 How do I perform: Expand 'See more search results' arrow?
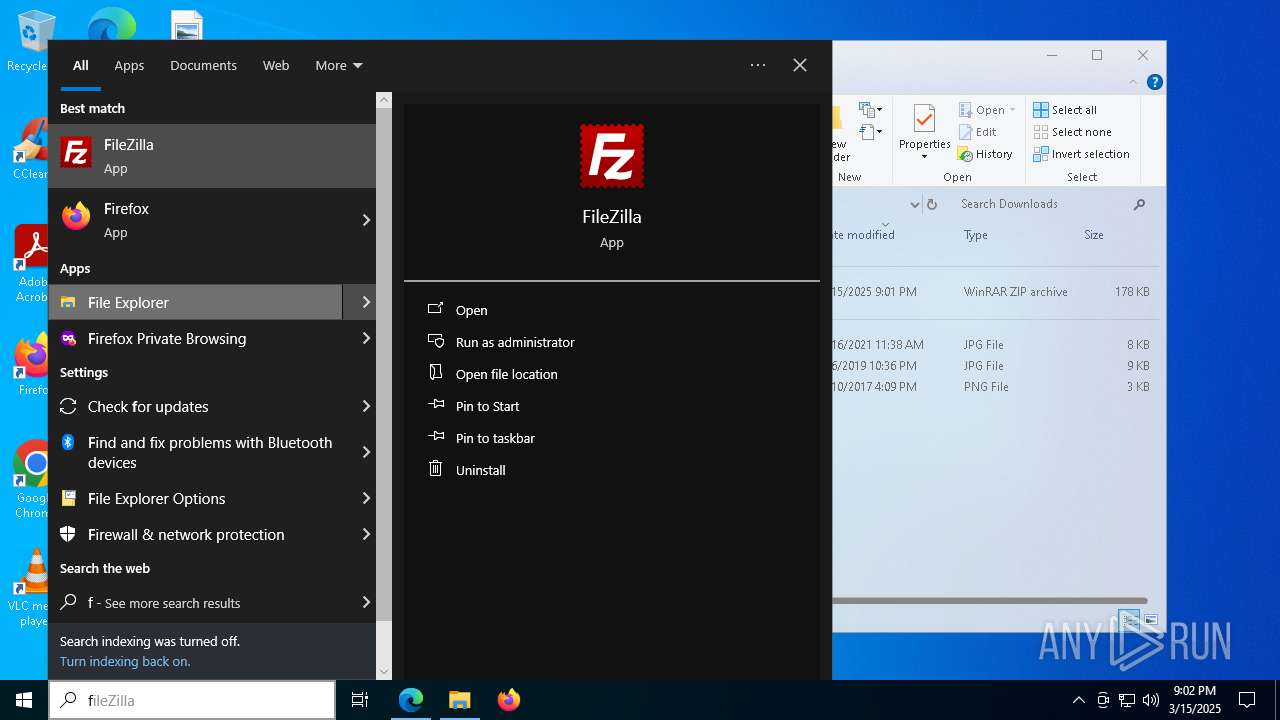366,602
